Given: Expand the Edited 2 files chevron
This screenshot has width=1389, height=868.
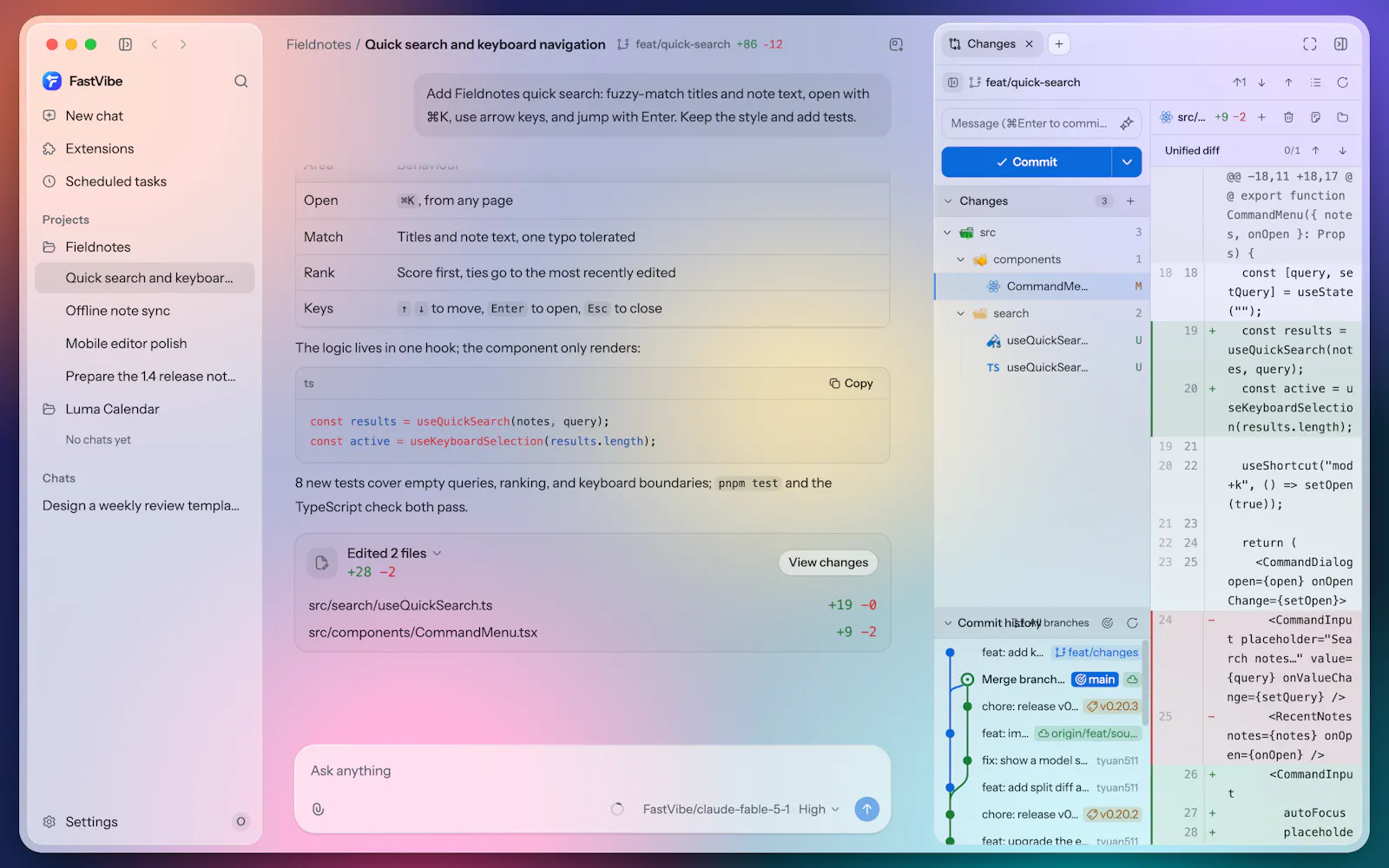Looking at the screenshot, I should pyautogui.click(x=438, y=554).
